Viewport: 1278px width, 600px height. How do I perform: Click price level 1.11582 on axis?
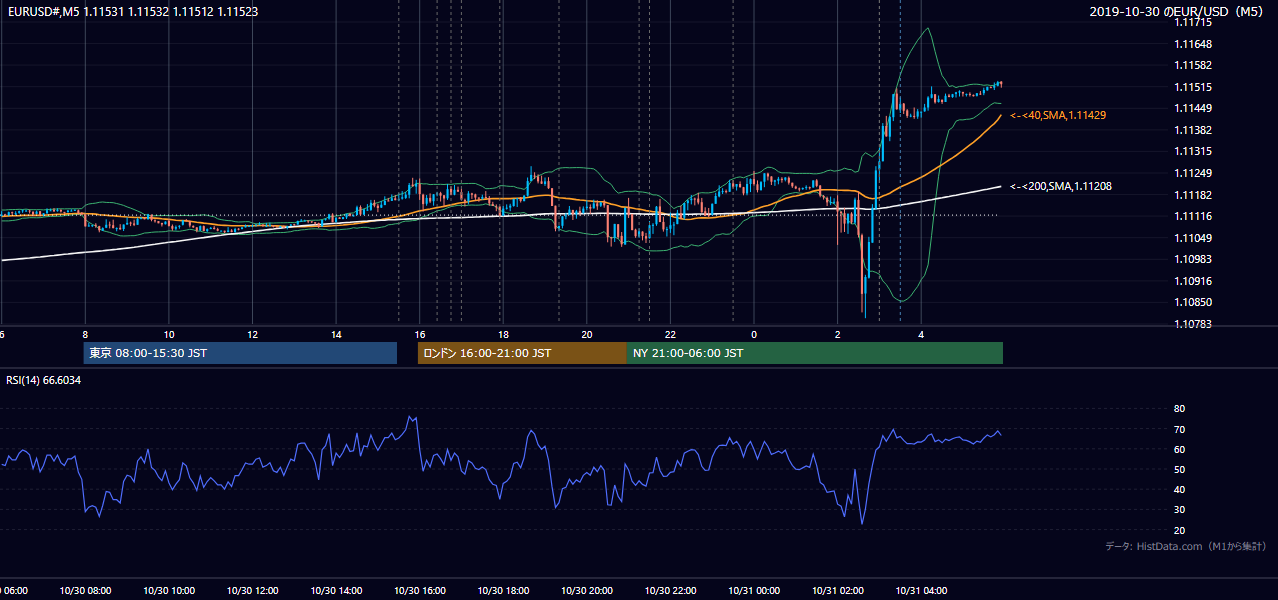coord(1194,65)
